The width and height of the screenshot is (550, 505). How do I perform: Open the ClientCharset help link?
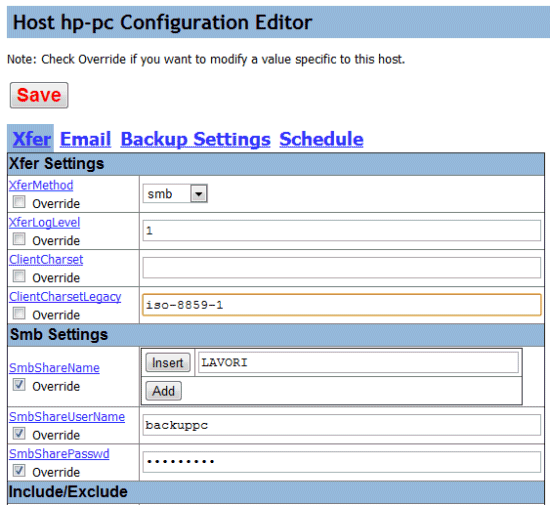(46, 260)
